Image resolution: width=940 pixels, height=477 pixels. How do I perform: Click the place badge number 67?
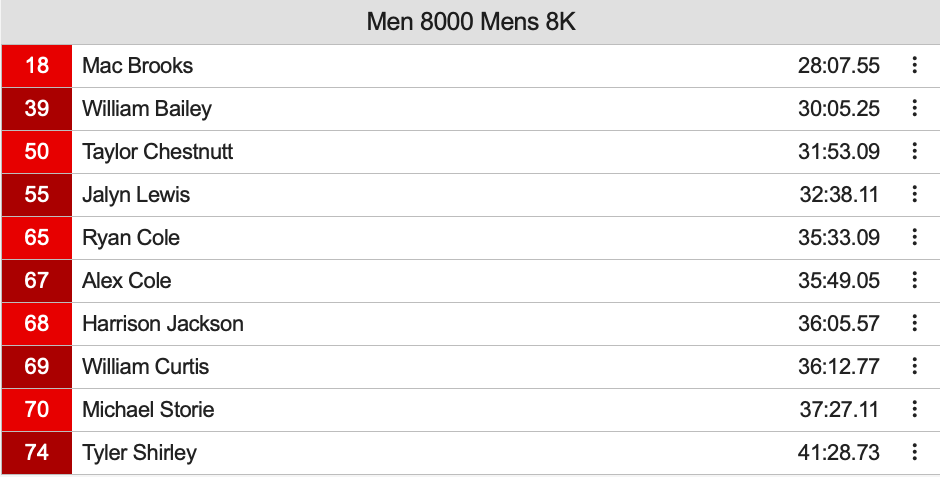click(x=37, y=281)
